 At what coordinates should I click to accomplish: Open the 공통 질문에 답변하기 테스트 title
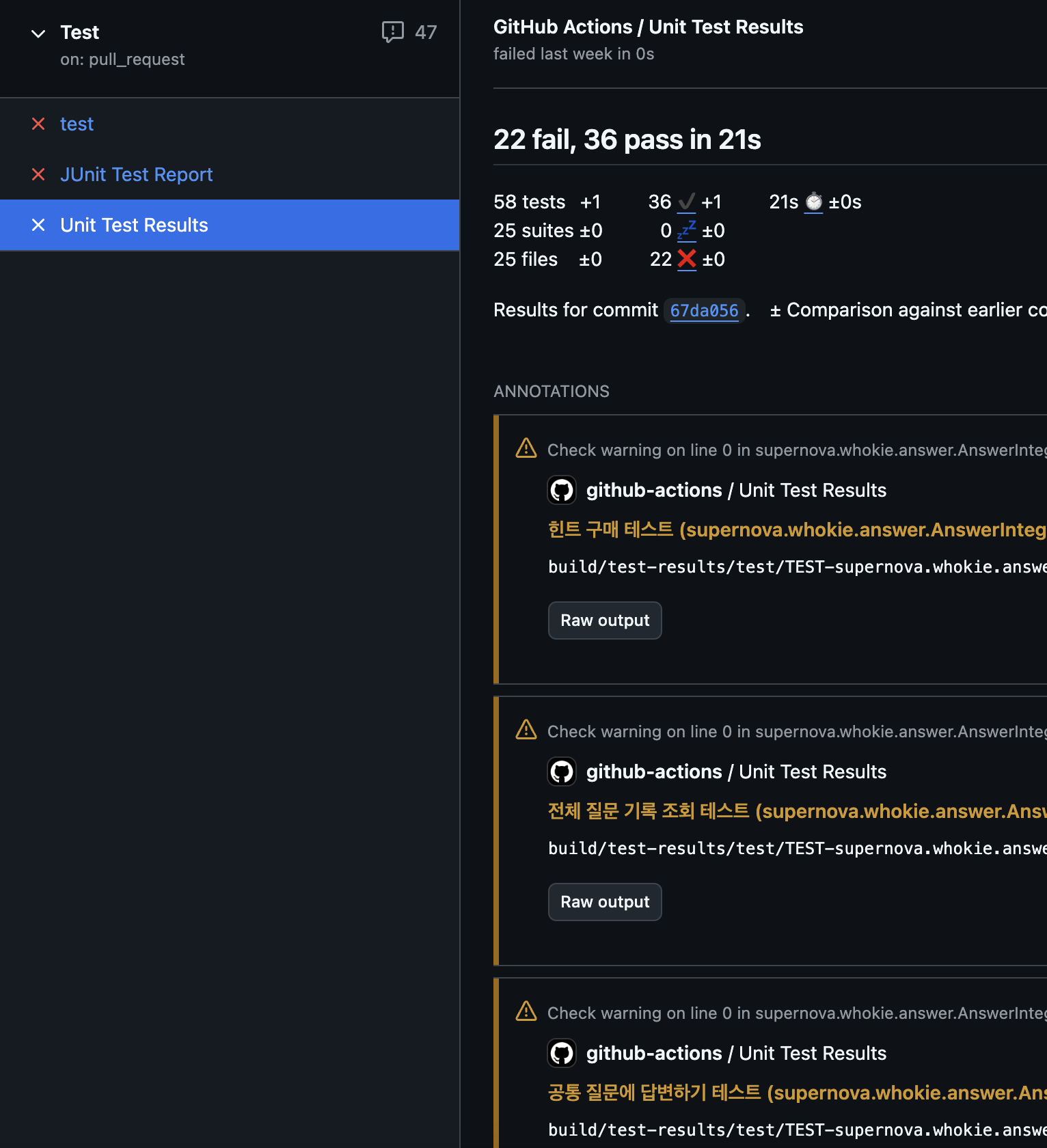point(797,1093)
